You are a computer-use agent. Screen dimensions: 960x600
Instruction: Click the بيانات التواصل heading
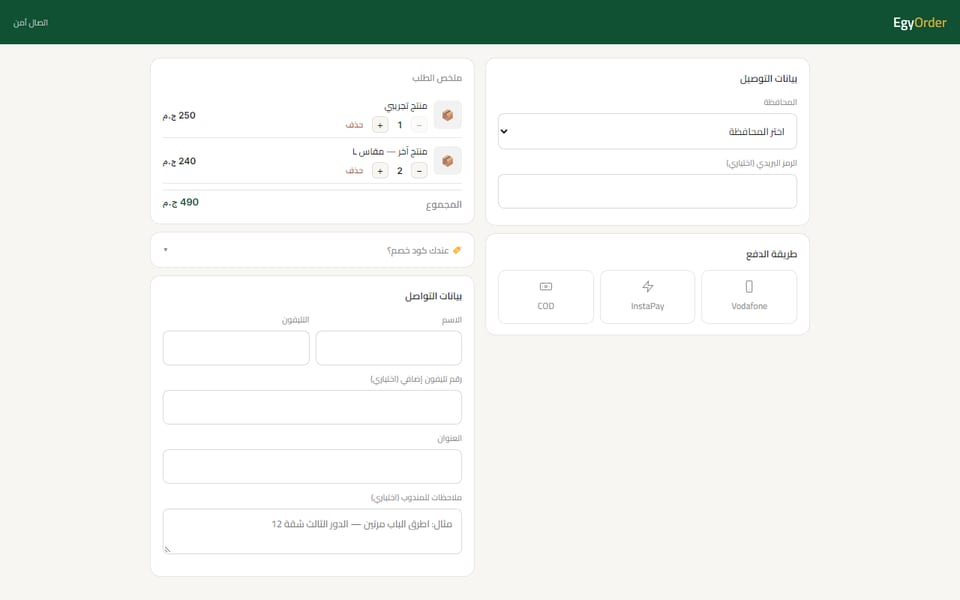(x=433, y=296)
